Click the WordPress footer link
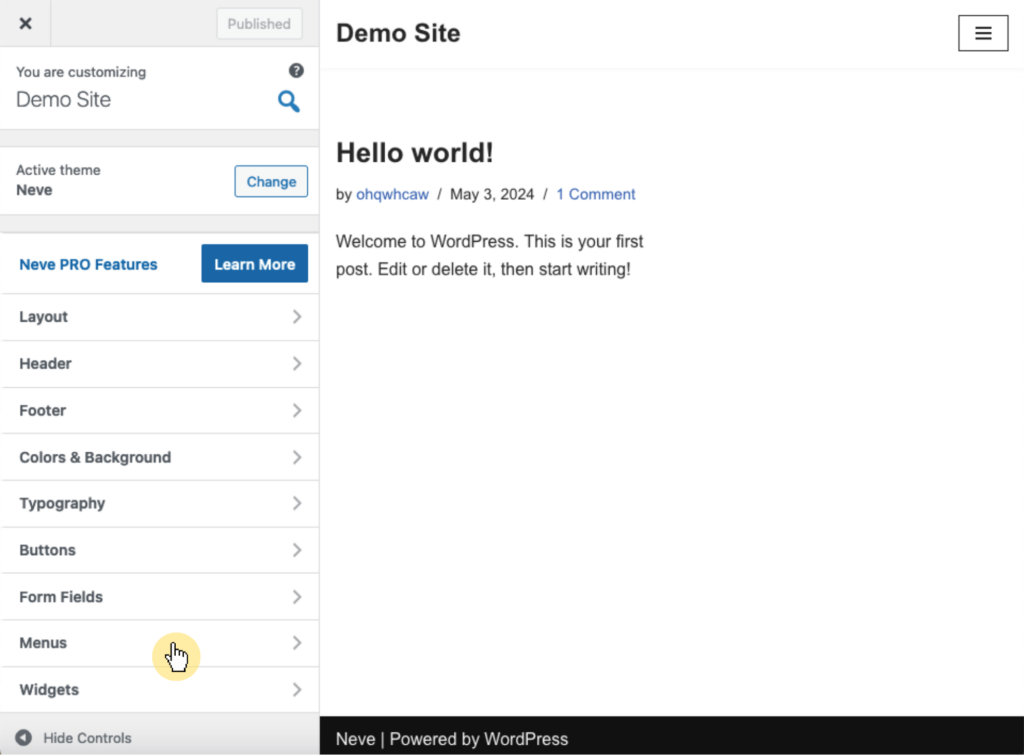Image resolution: width=1024 pixels, height=755 pixels. (526, 739)
